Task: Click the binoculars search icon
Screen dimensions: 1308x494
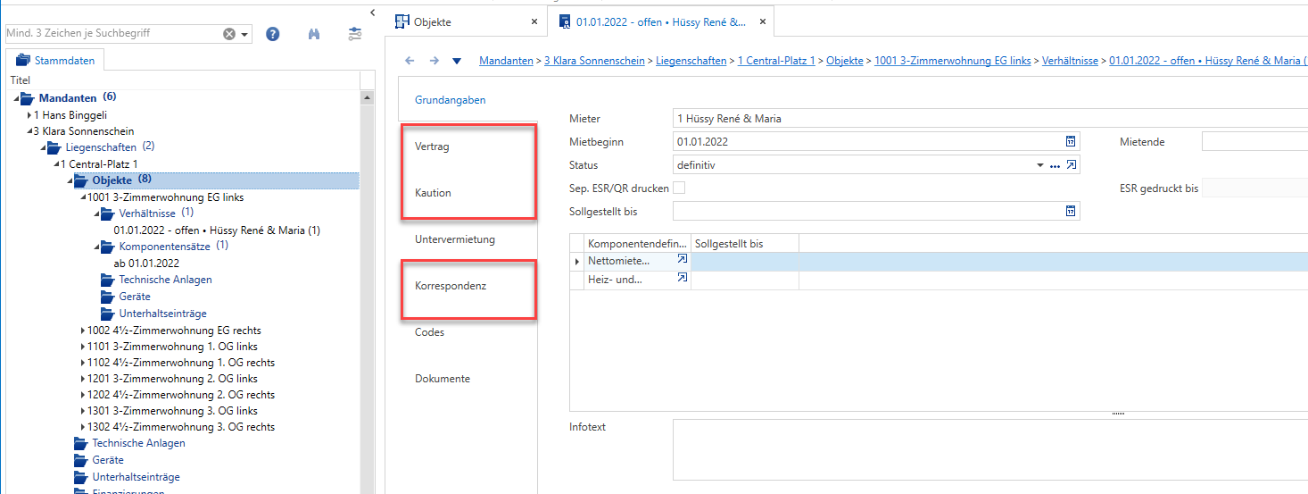Action: pyautogui.click(x=314, y=34)
